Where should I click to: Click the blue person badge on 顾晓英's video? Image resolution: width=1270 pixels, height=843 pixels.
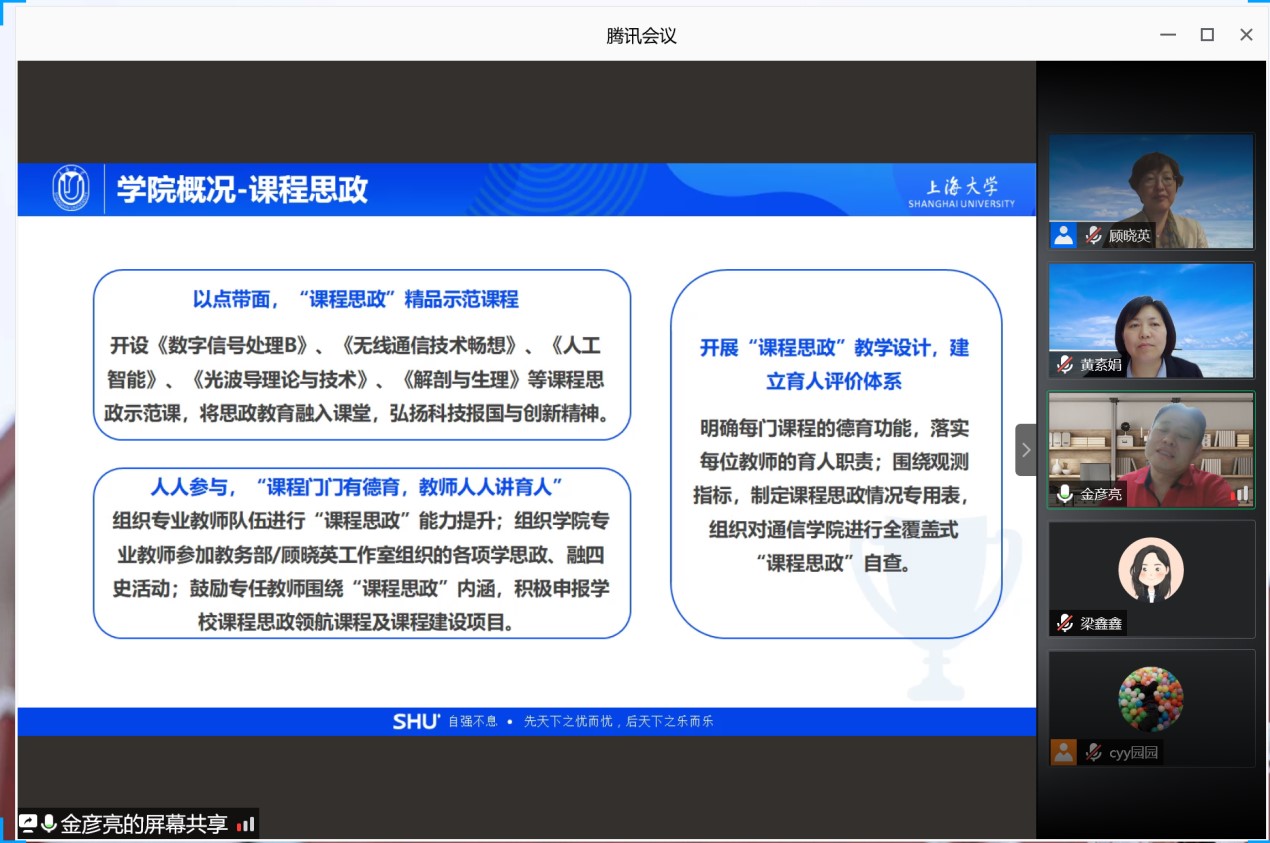click(x=1064, y=236)
